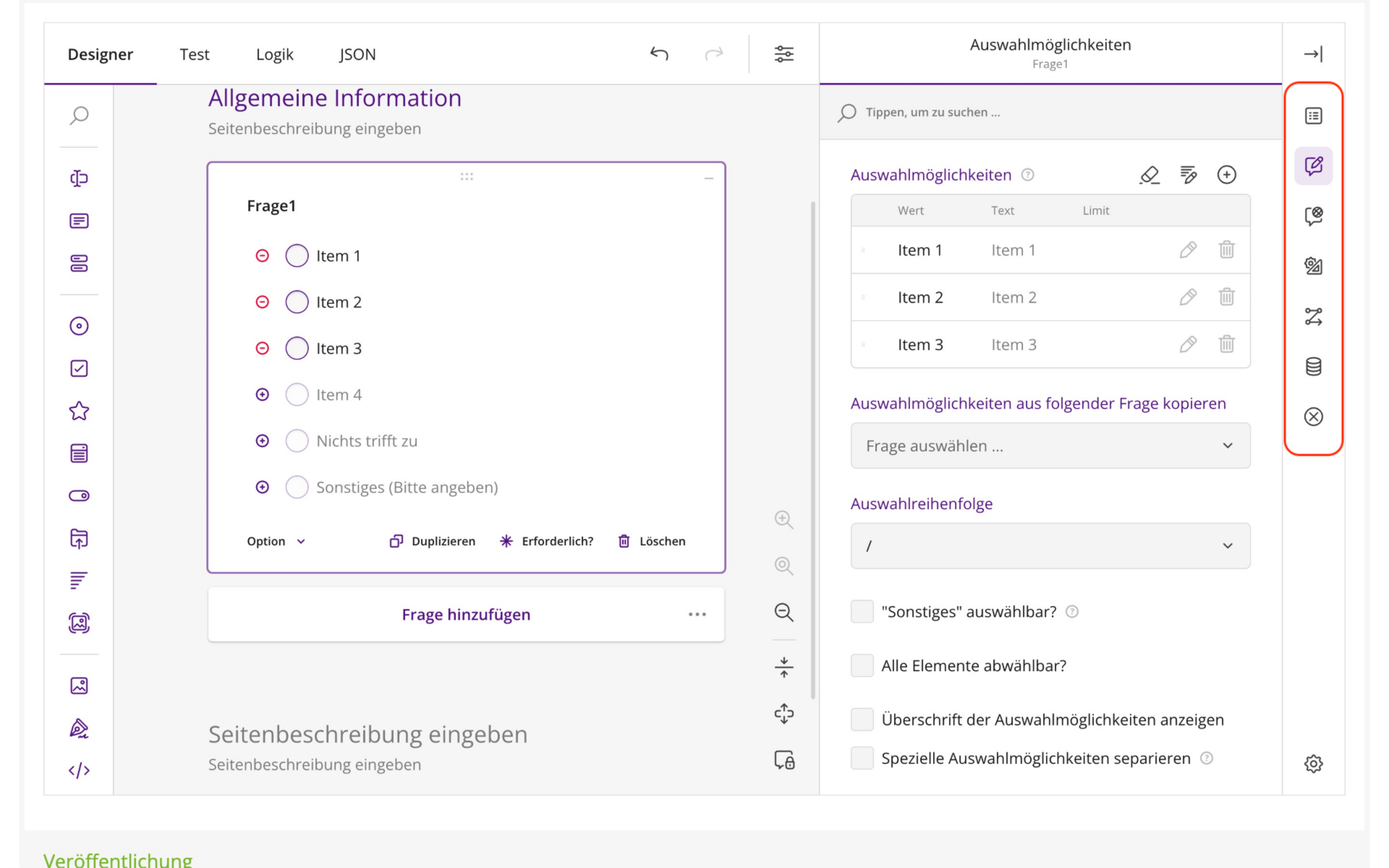This screenshot has height=868, width=1389.
Task: Grab the drag handle atop the Frage1 panel
Action: tap(467, 177)
